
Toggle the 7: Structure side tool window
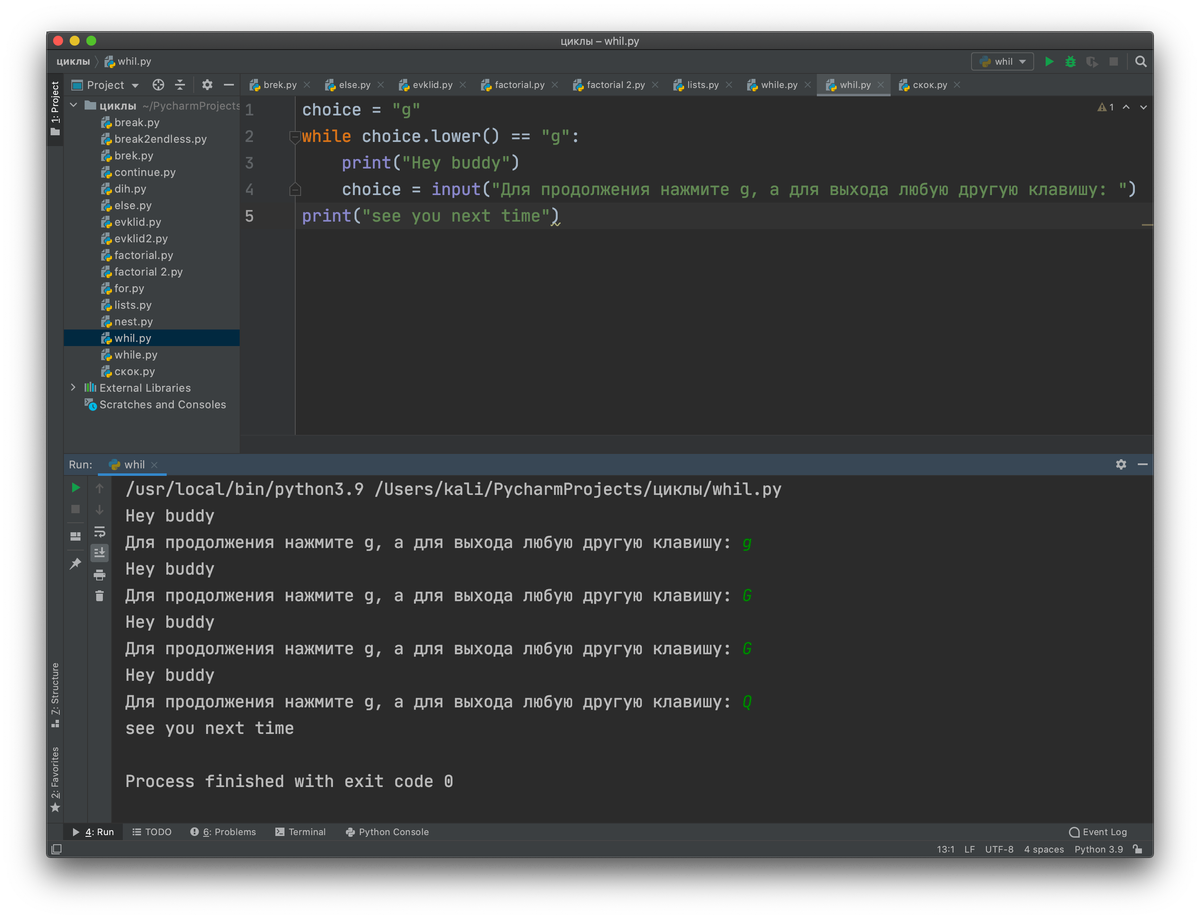click(x=55, y=694)
